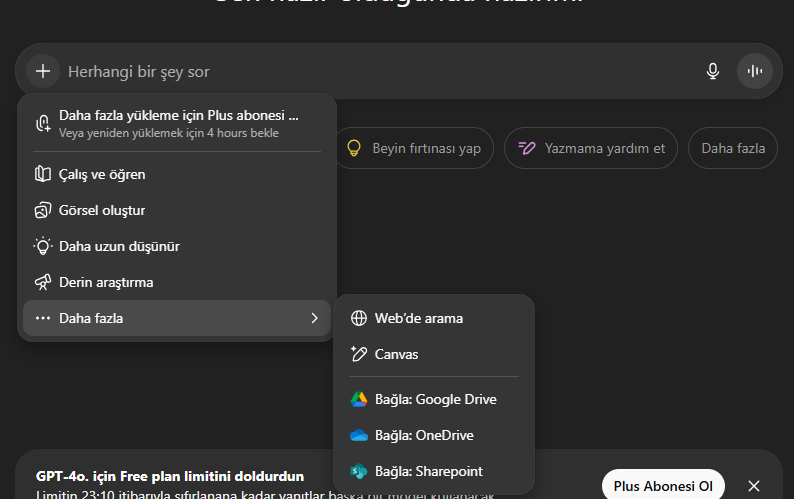794x499 pixels.
Task: Dismiss the GPT-4o limit banner
Action: click(753, 486)
